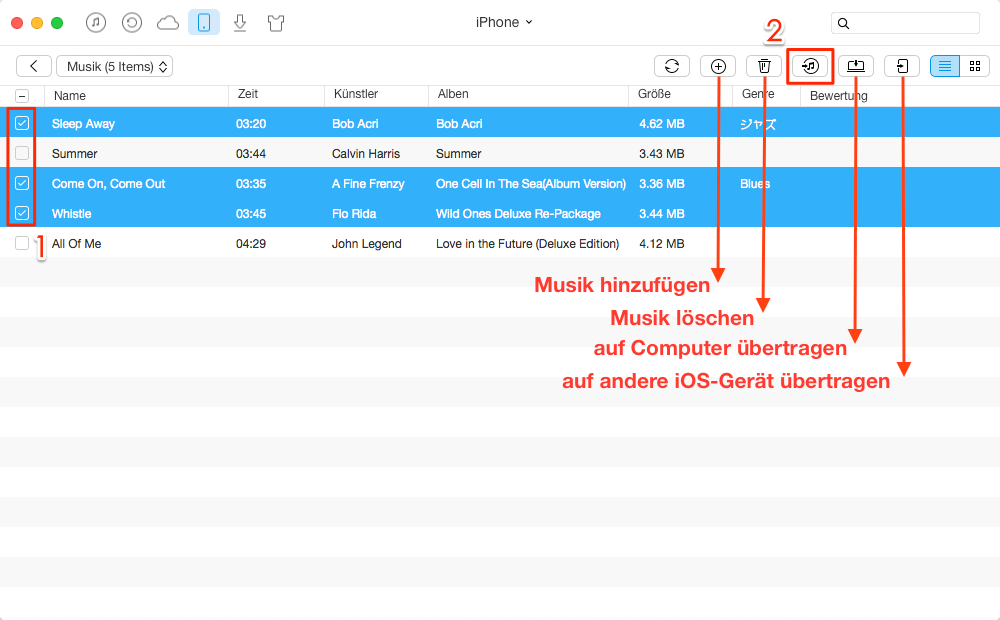Sort by Alben column header
This screenshot has width=1000, height=620.
click(x=453, y=94)
